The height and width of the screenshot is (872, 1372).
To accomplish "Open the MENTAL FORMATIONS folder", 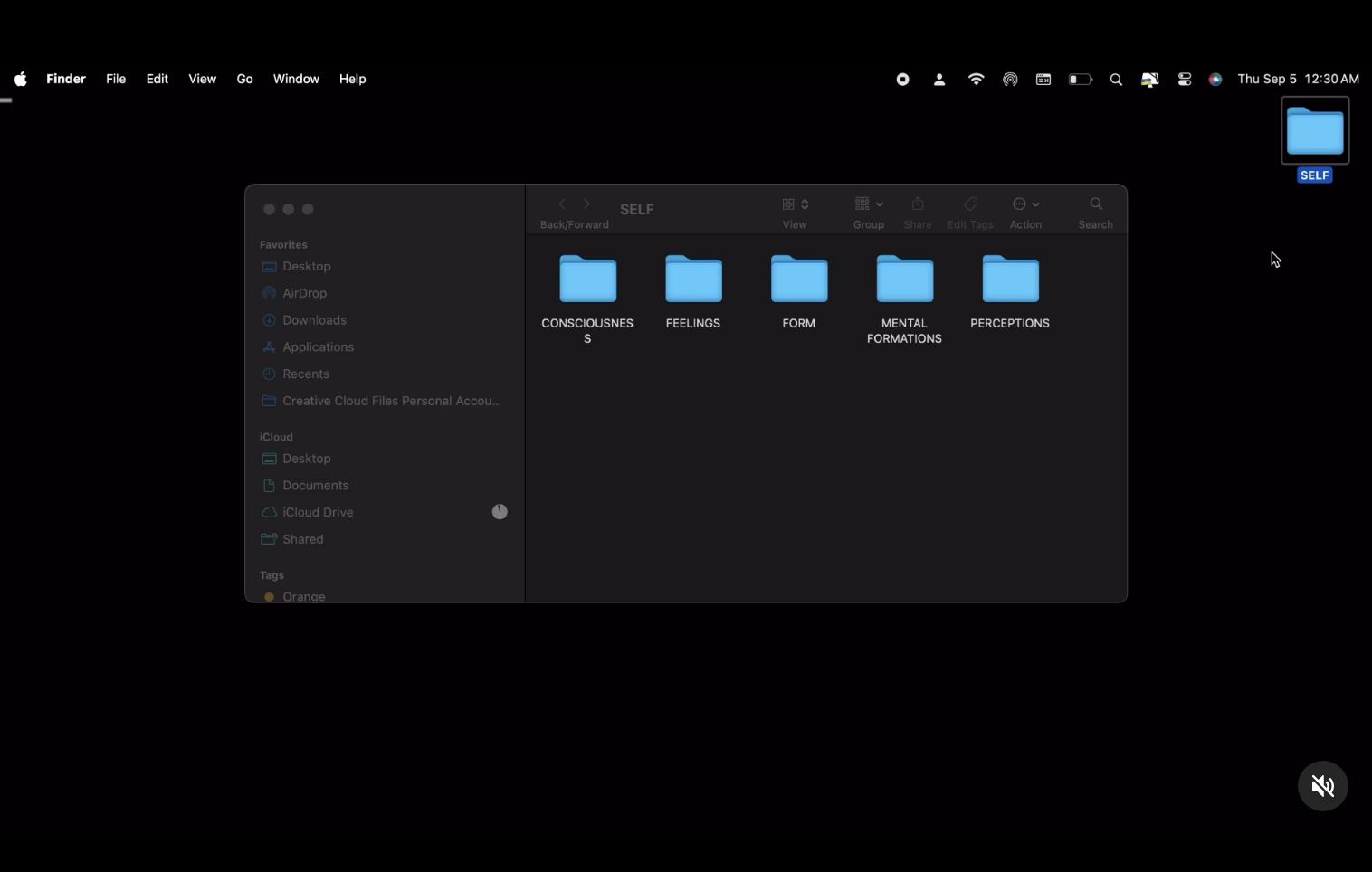I will tap(905, 280).
